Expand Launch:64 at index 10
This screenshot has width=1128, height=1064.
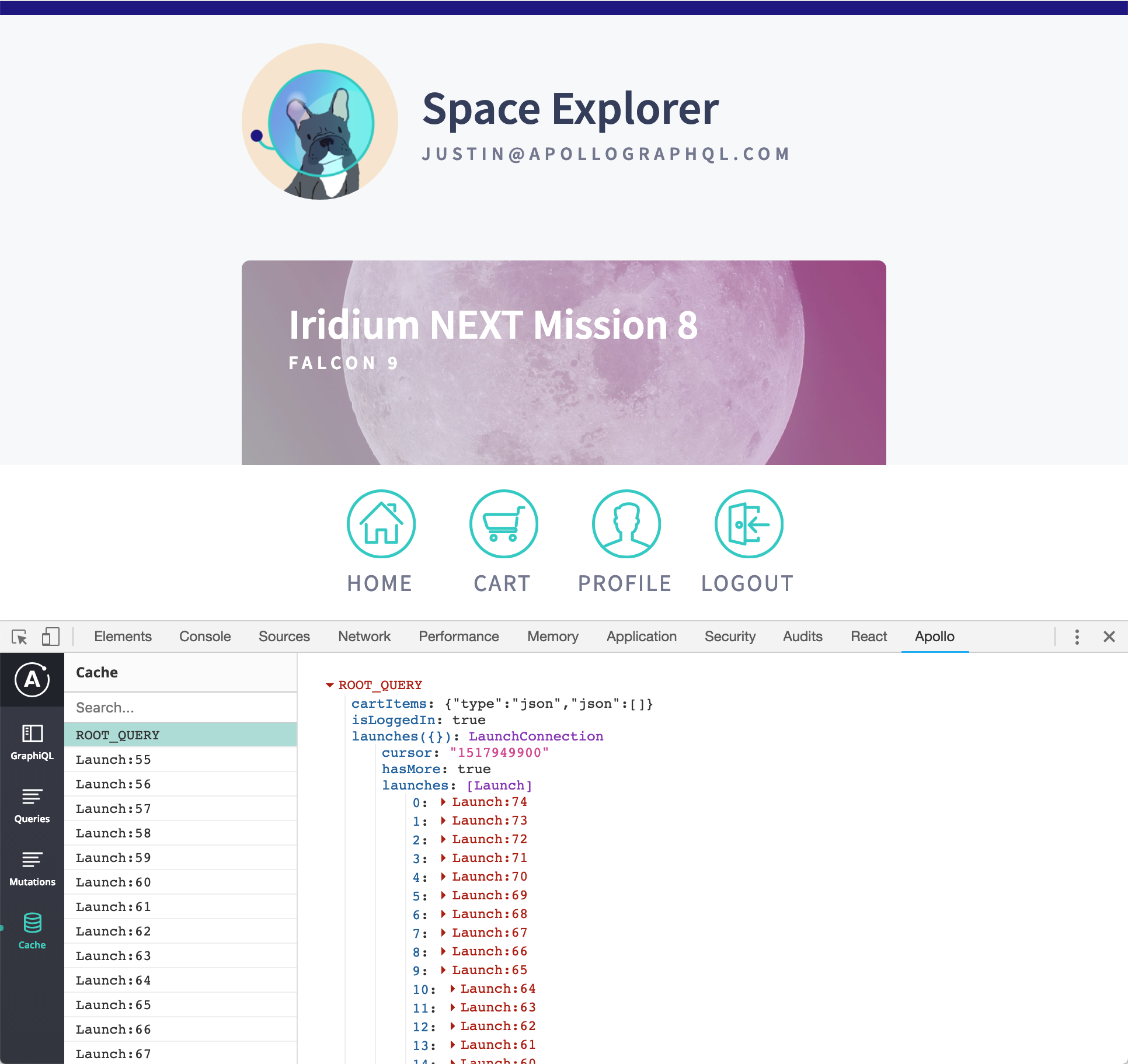pos(452,989)
